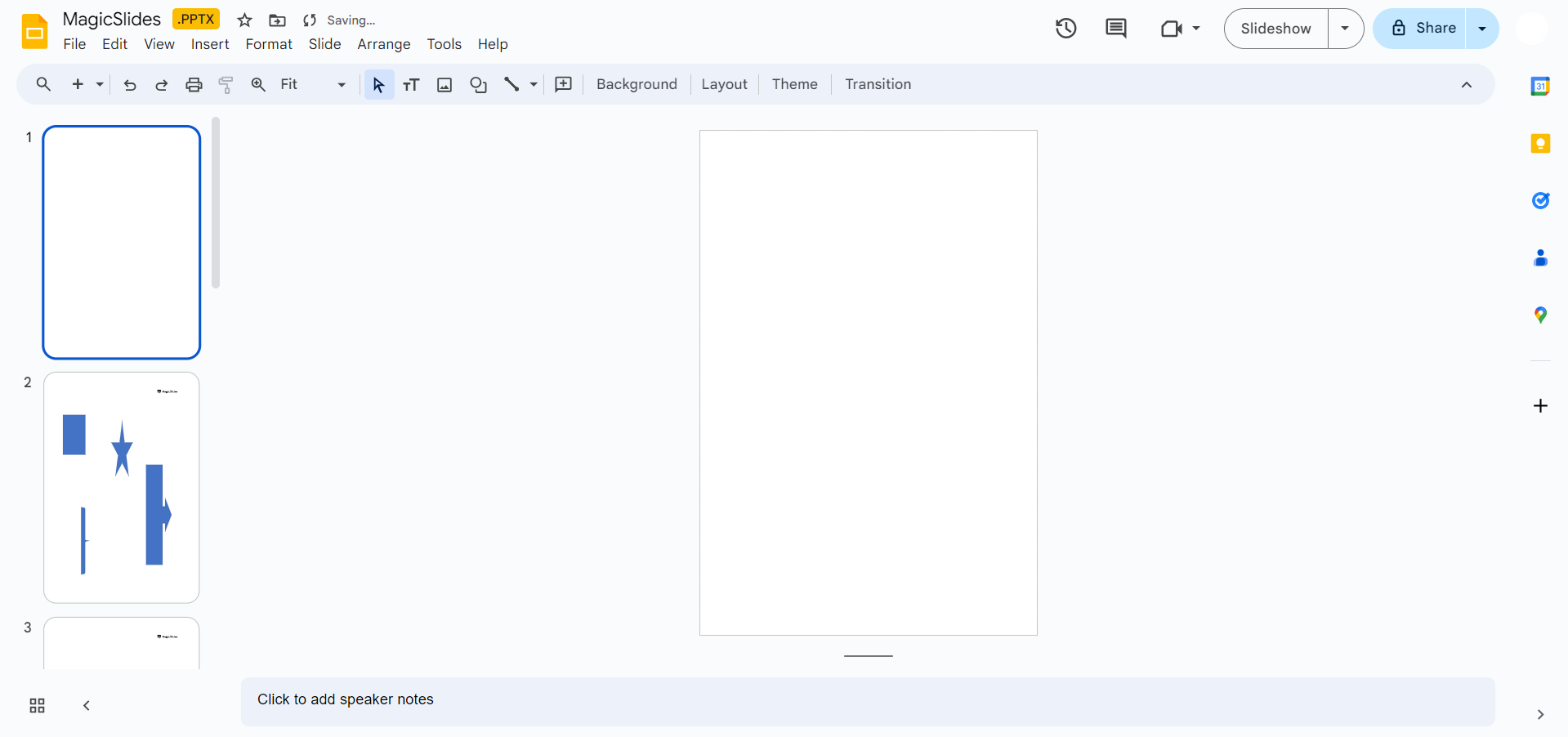Image resolution: width=1568 pixels, height=737 pixels.
Task: Collapse the filmstrip panel arrow
Action: coord(87,706)
